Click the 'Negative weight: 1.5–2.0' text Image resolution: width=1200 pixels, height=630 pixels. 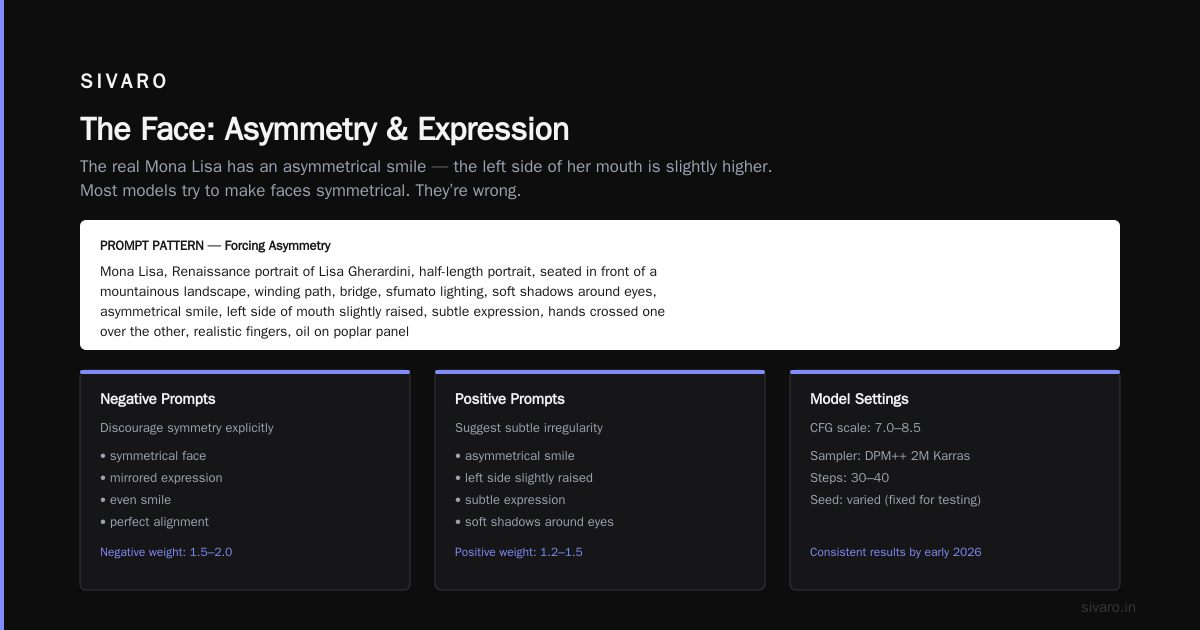coord(166,552)
